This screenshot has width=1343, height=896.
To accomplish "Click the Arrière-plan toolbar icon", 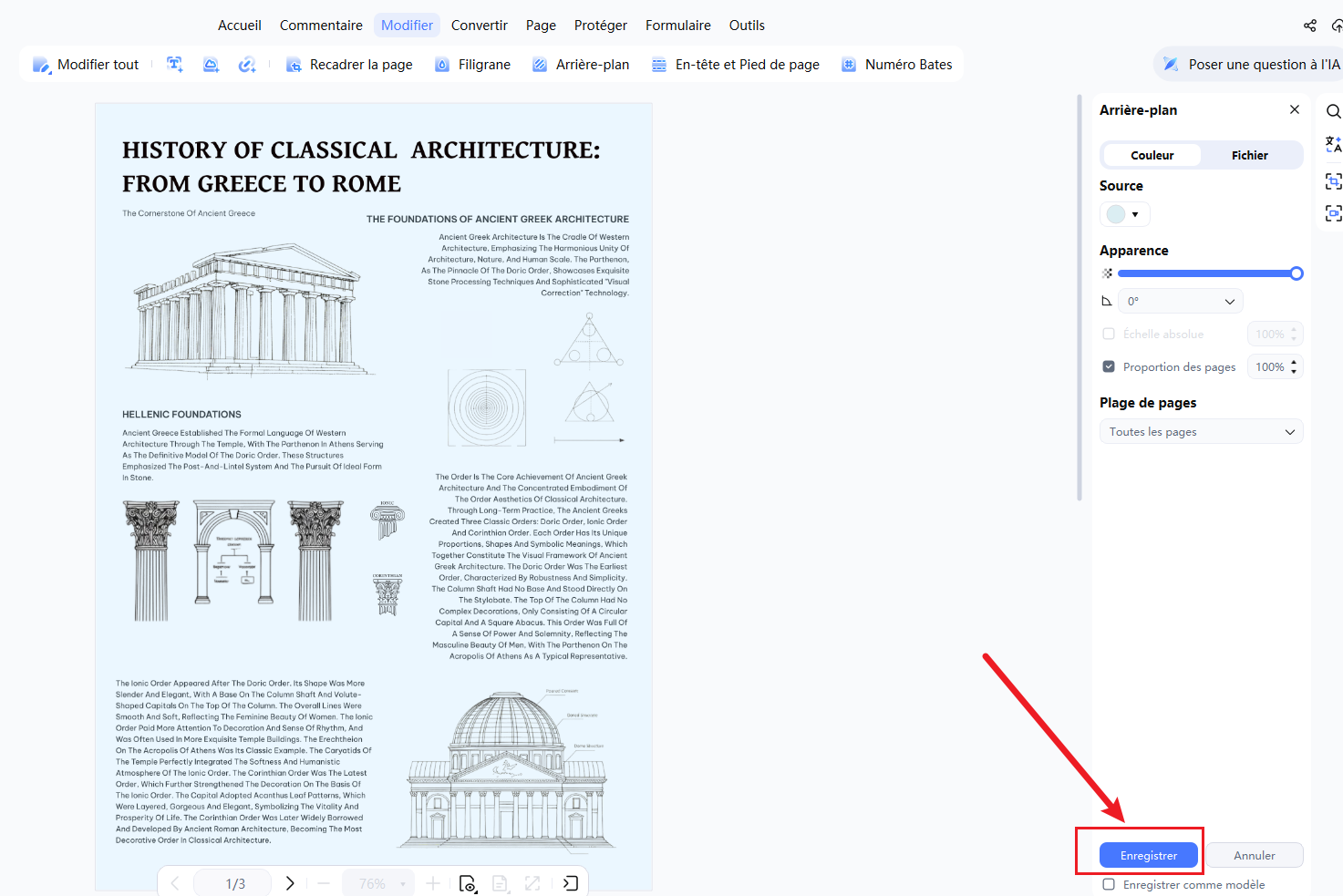I will tap(540, 65).
